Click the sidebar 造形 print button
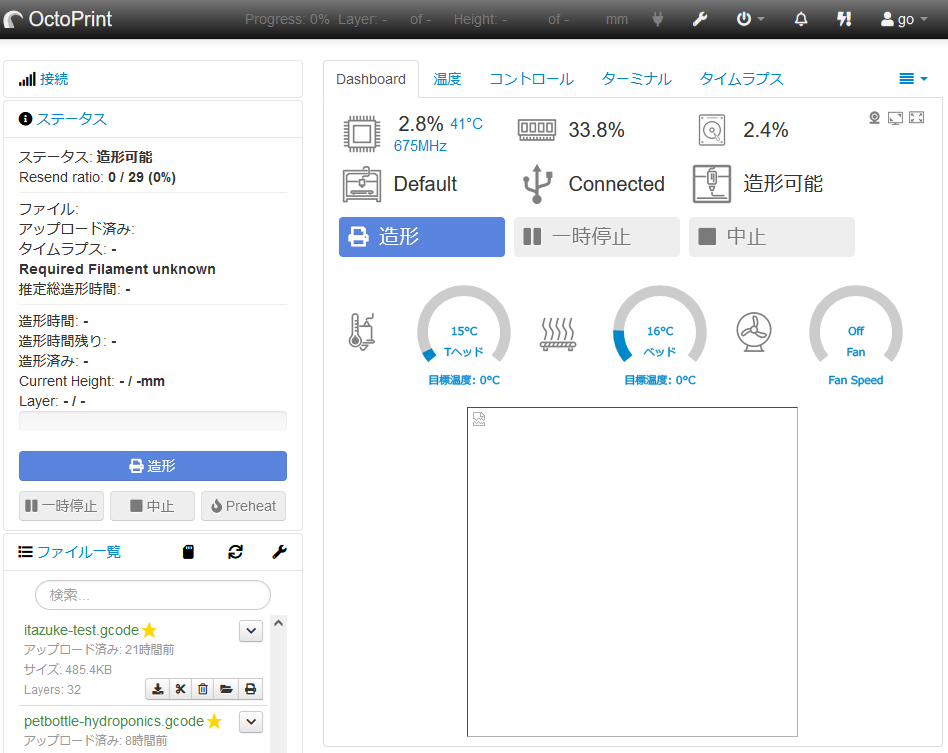Viewport: 948px width, 753px height. pos(153,466)
